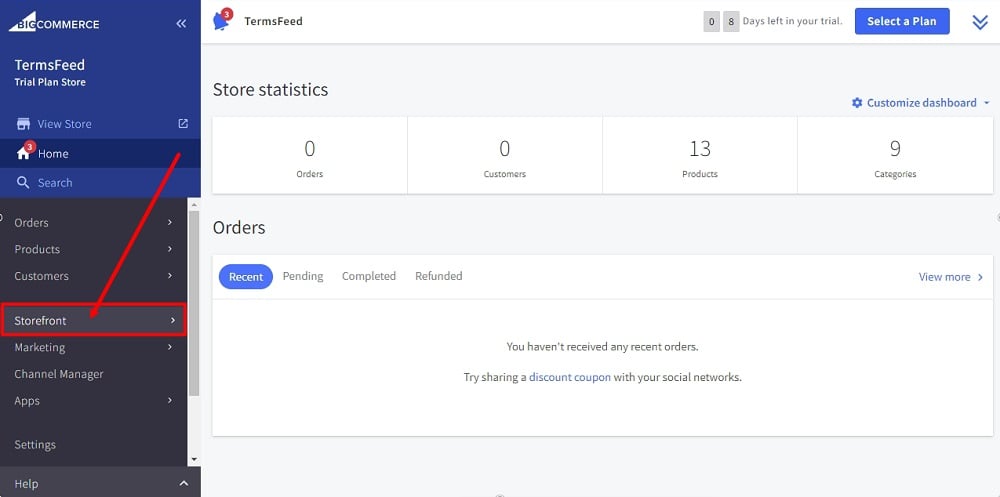Expand the Apps menu chevron
The image size is (1000, 497).
[170, 401]
